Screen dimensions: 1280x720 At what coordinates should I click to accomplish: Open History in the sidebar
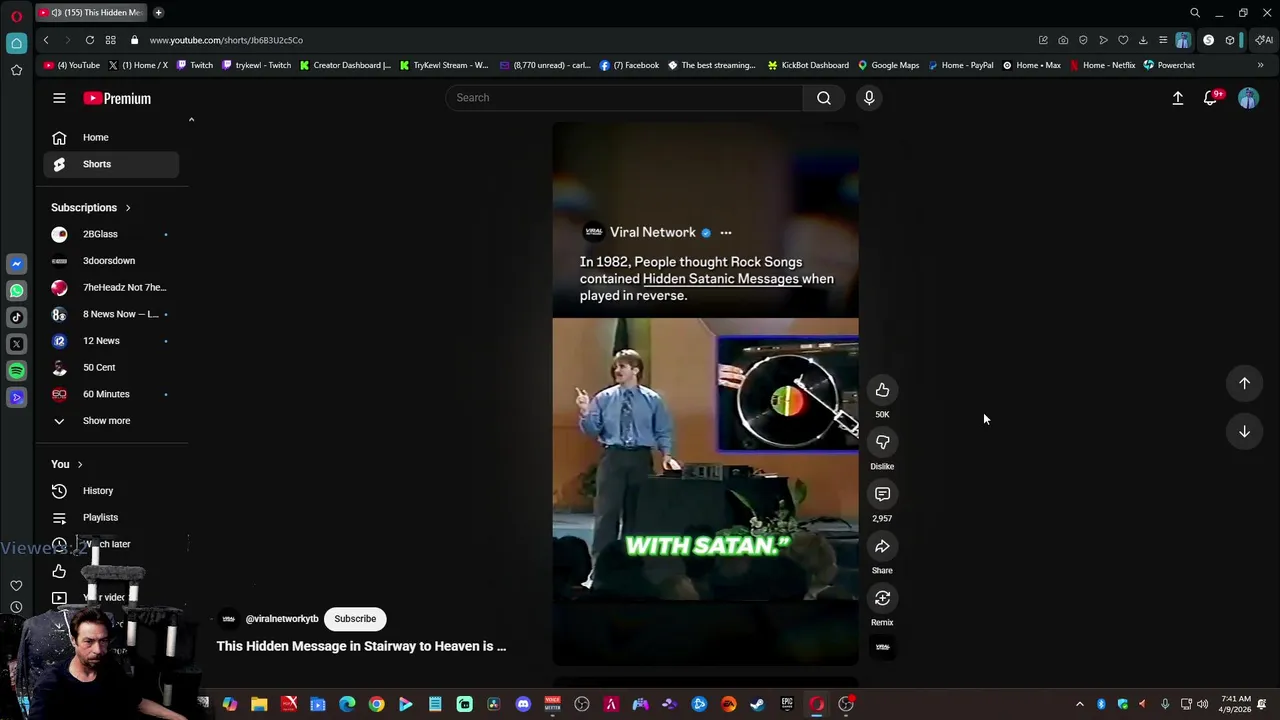click(x=111, y=491)
